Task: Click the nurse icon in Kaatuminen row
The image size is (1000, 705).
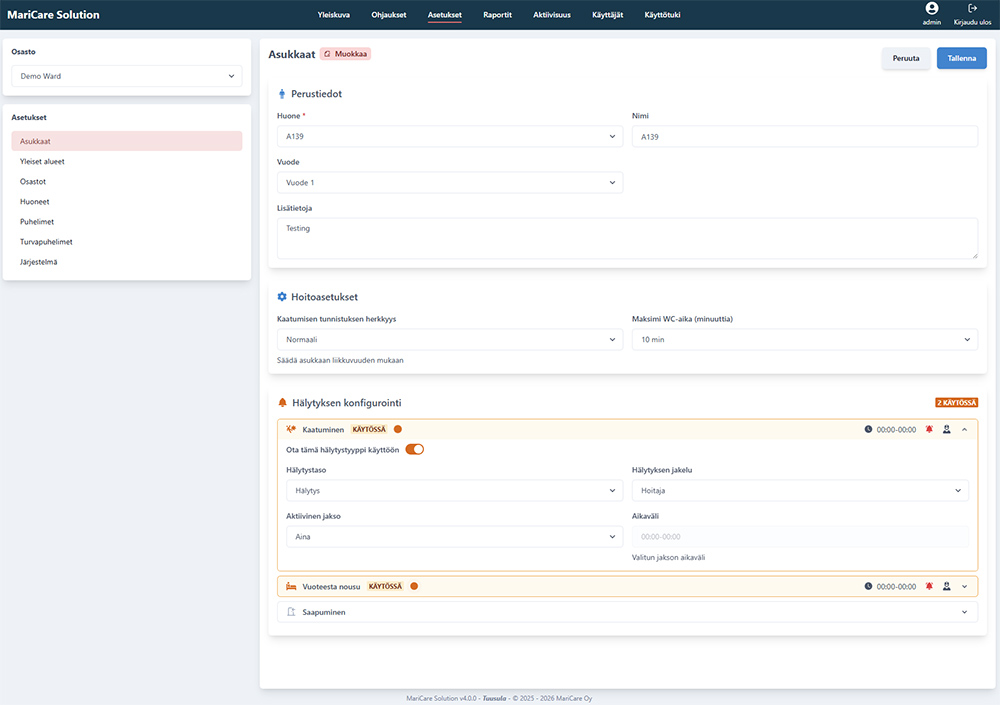Action: 946,429
